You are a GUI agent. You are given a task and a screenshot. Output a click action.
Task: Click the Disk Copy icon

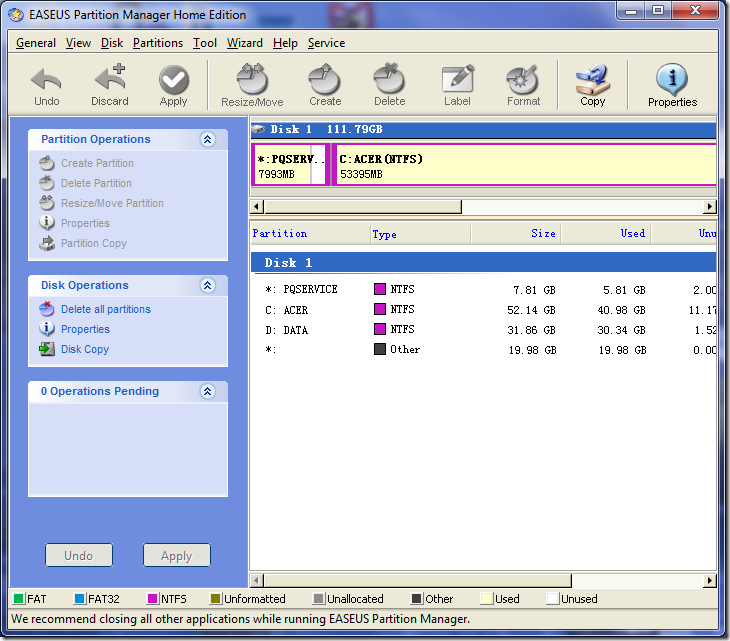[47, 349]
